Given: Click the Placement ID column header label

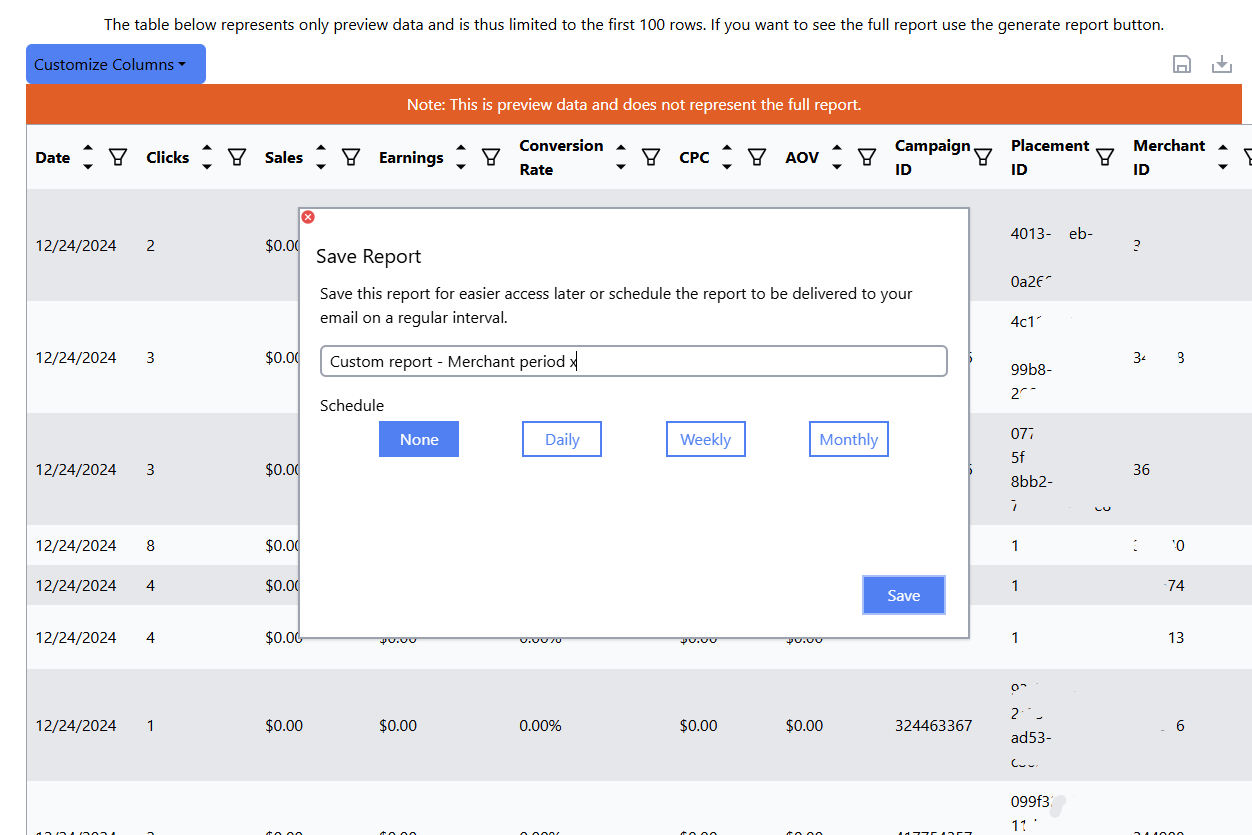Looking at the screenshot, I should [1050, 157].
